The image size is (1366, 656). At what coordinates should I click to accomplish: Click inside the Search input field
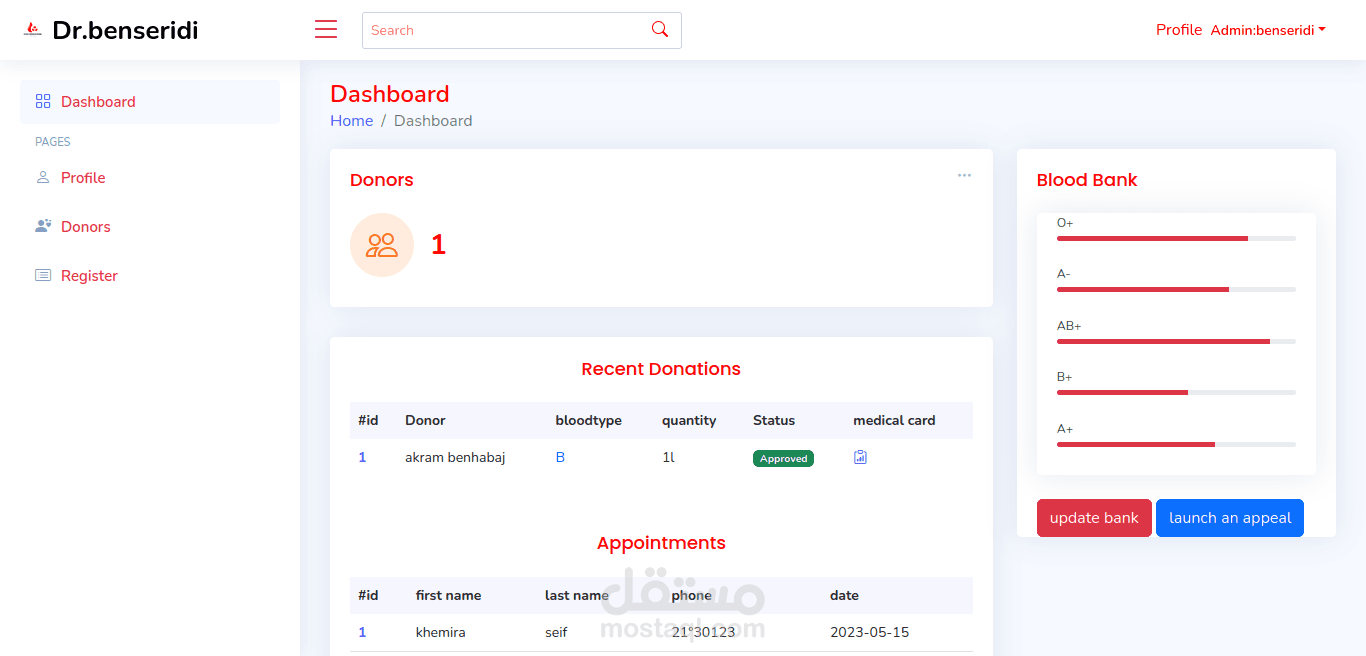[500, 30]
